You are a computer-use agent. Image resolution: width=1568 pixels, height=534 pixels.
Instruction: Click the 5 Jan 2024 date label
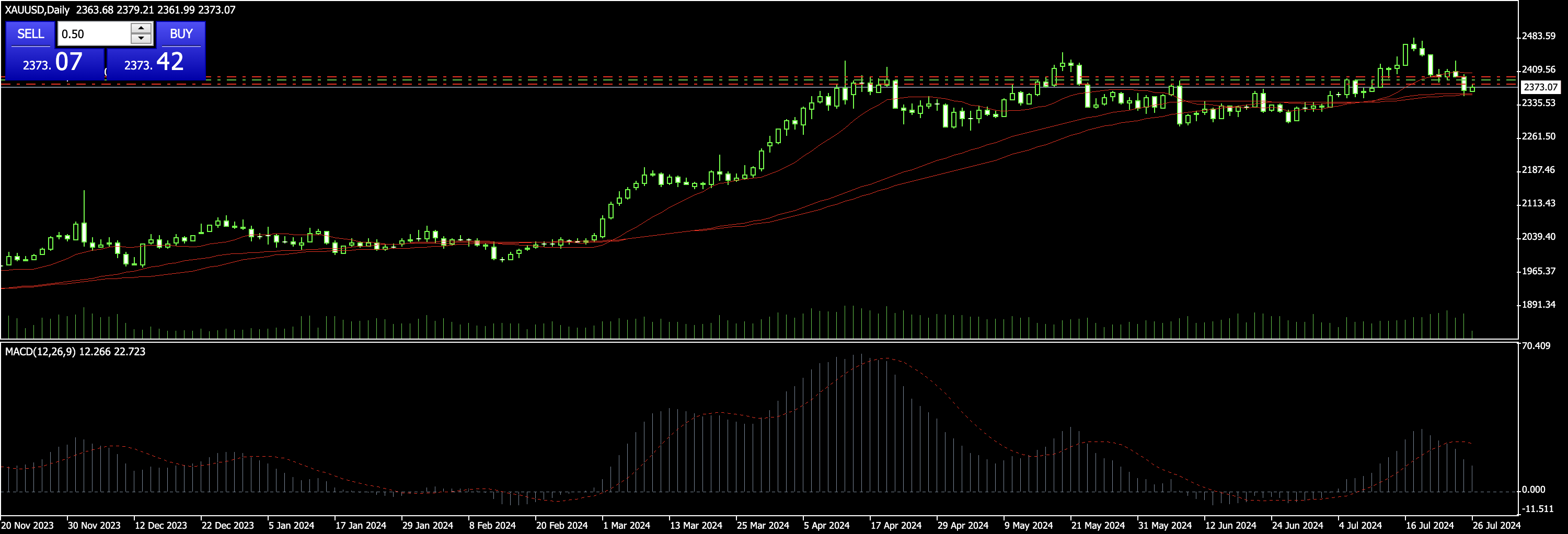pos(292,525)
